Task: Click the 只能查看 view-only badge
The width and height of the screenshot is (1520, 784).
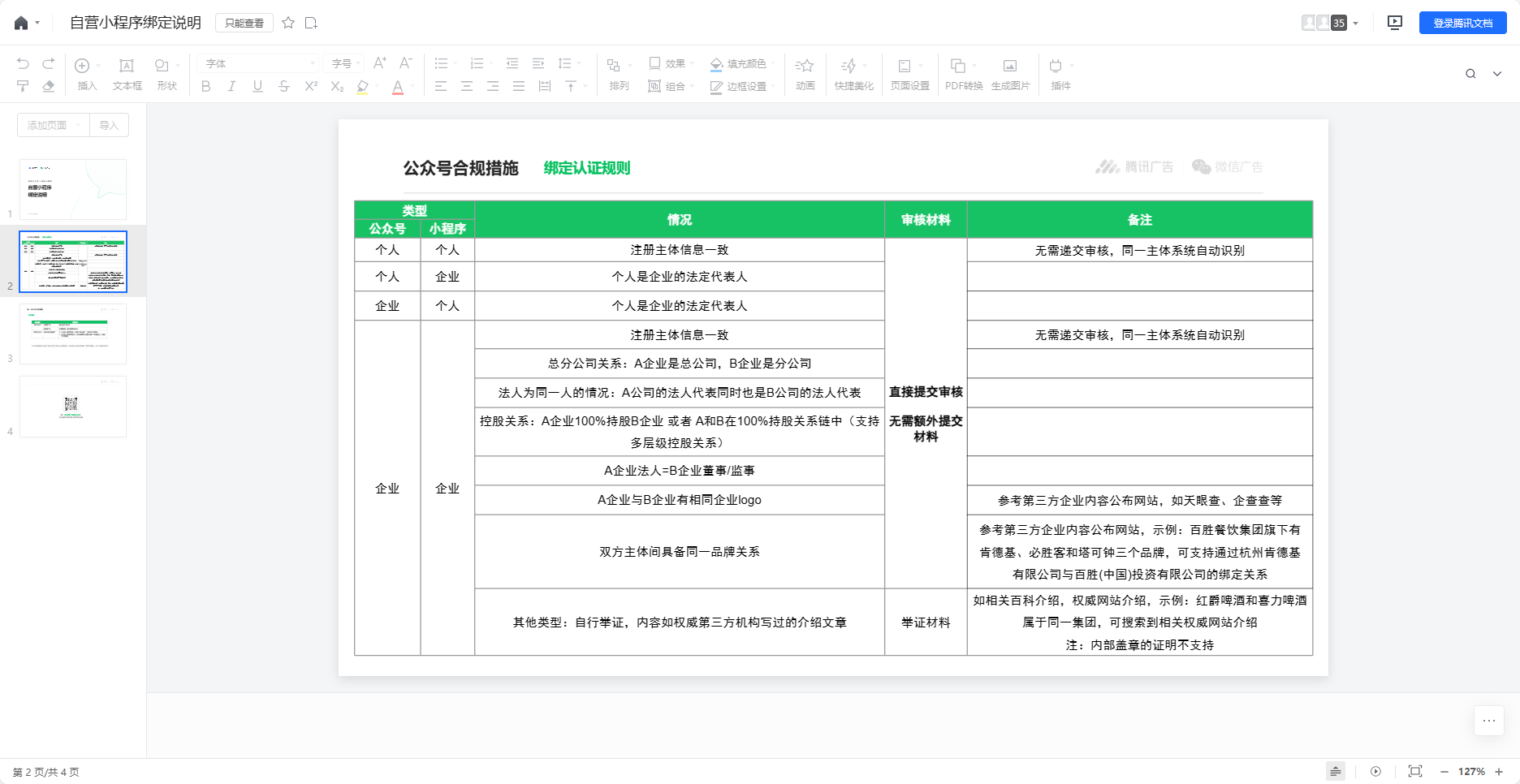Action: click(244, 23)
